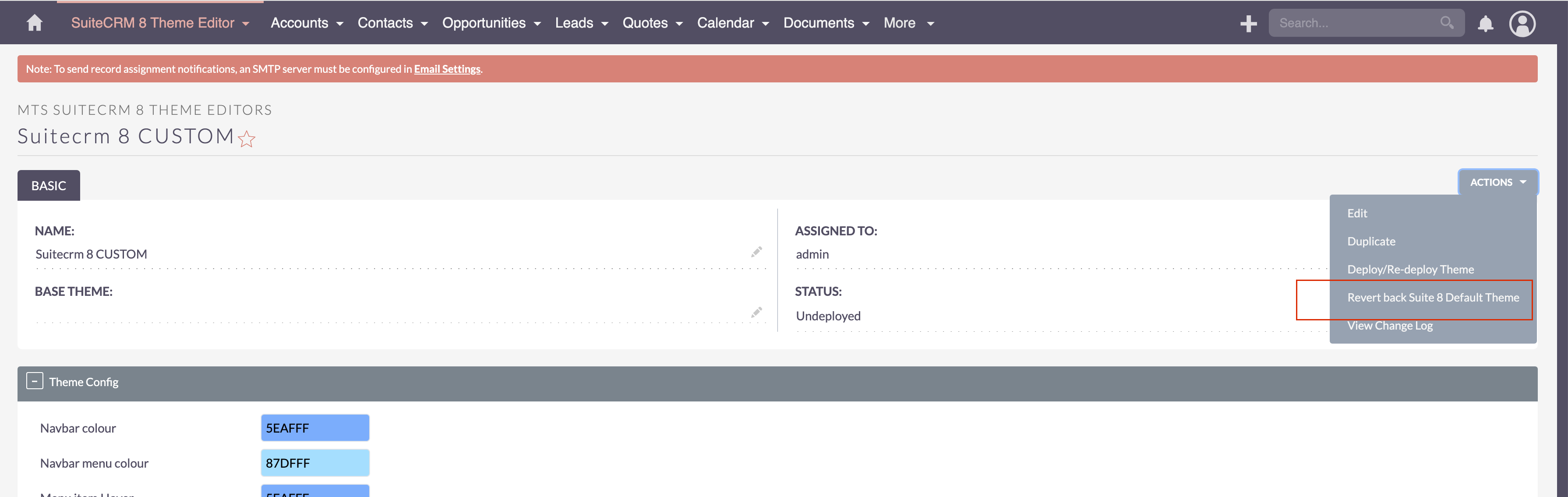Click the Name value Suitecrm 8 CUSTOM
Image resolution: width=1568 pixels, height=497 pixels.
tap(91, 254)
